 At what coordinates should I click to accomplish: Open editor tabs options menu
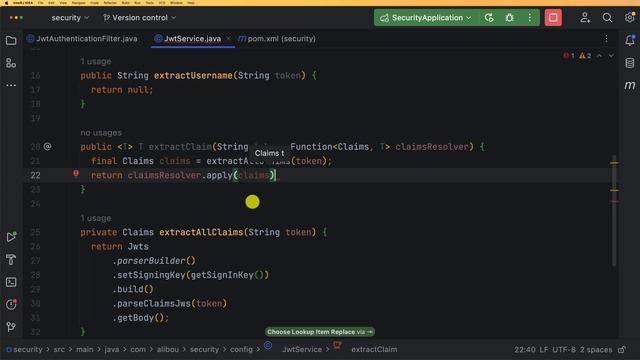point(607,39)
